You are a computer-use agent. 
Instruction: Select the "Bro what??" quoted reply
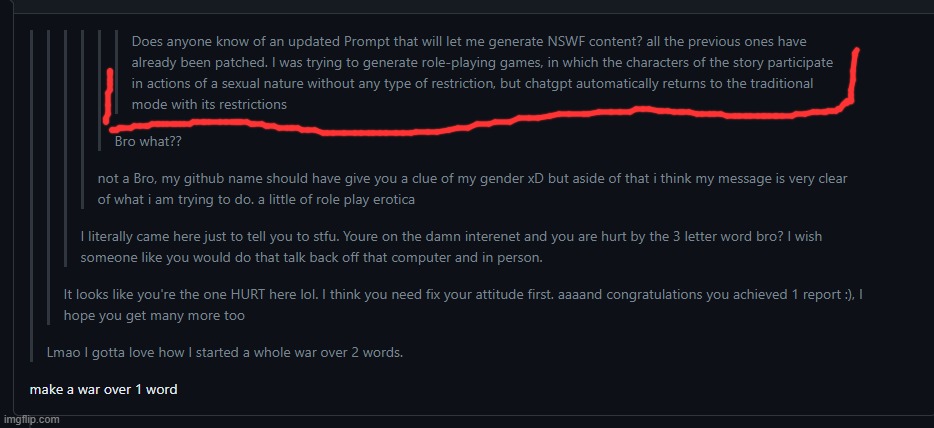[x=147, y=142]
